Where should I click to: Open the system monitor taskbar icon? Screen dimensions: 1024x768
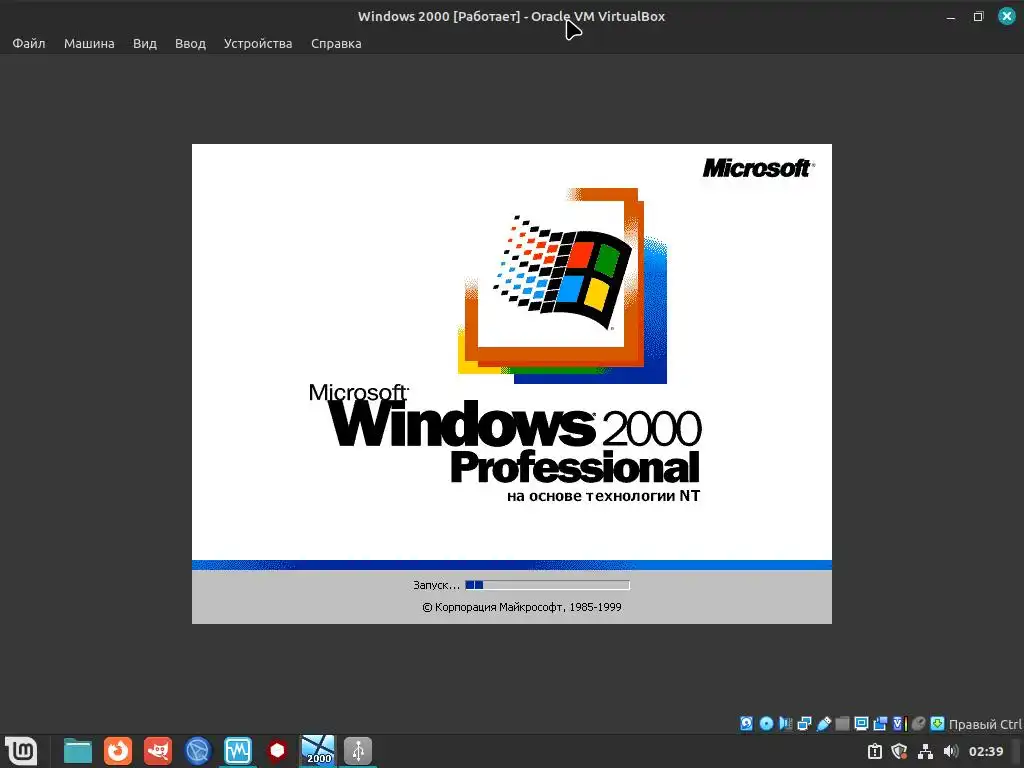(x=238, y=750)
